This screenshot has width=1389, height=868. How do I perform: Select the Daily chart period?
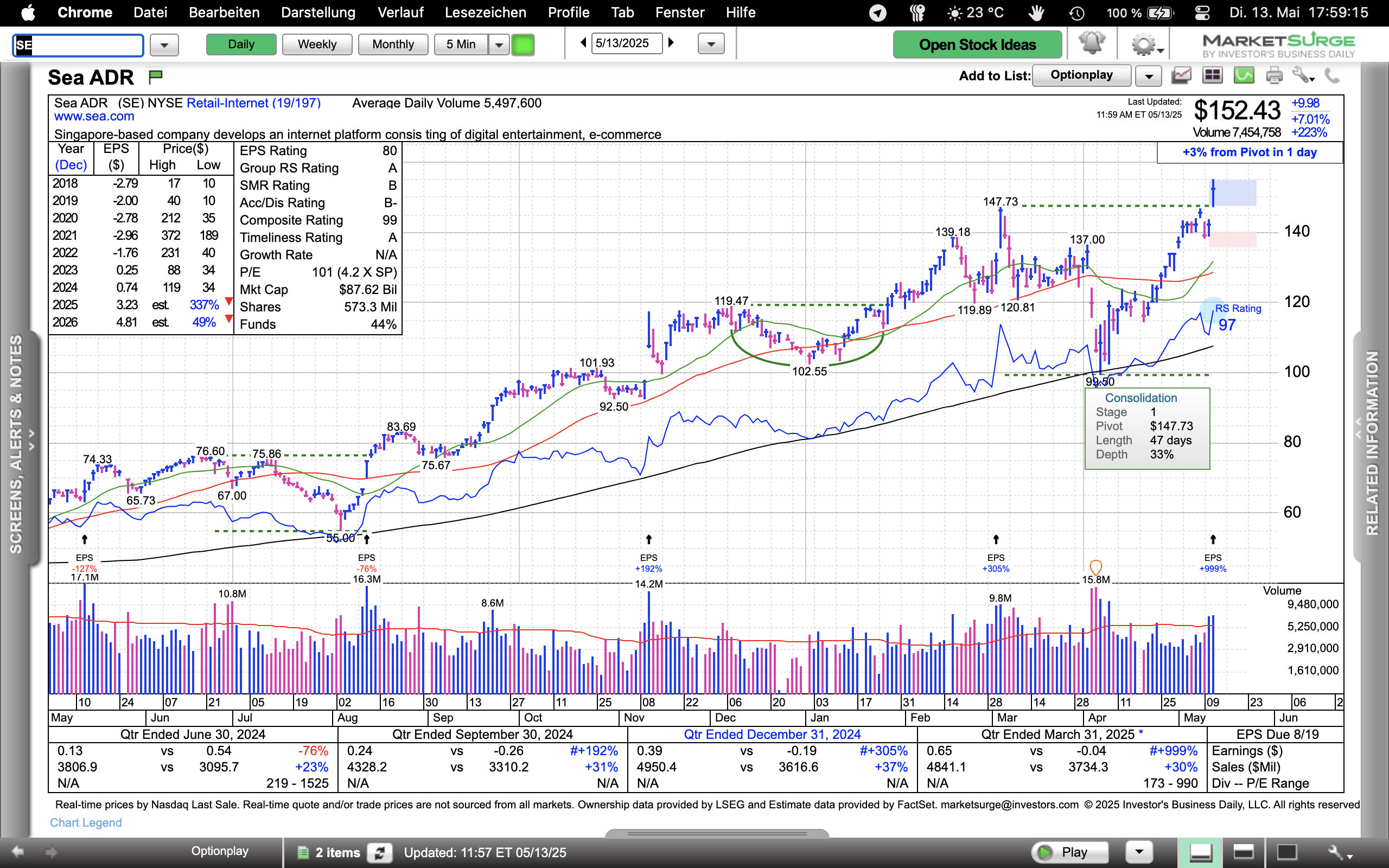241,44
